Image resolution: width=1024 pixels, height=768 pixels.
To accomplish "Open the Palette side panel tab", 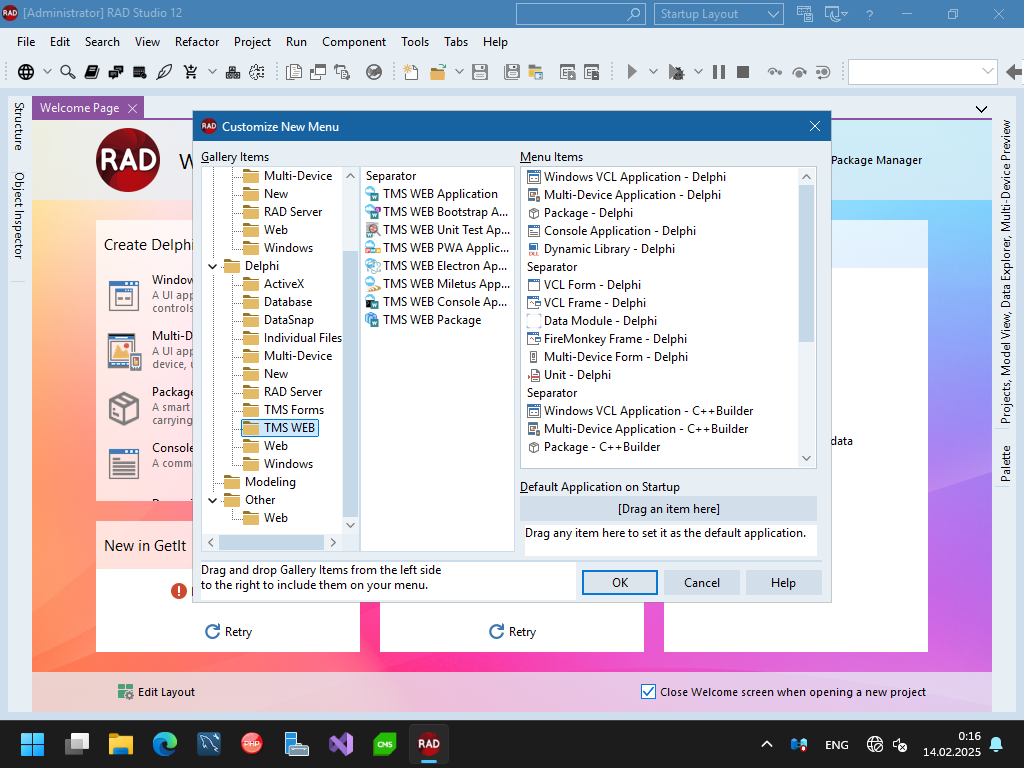I will [1006, 464].
